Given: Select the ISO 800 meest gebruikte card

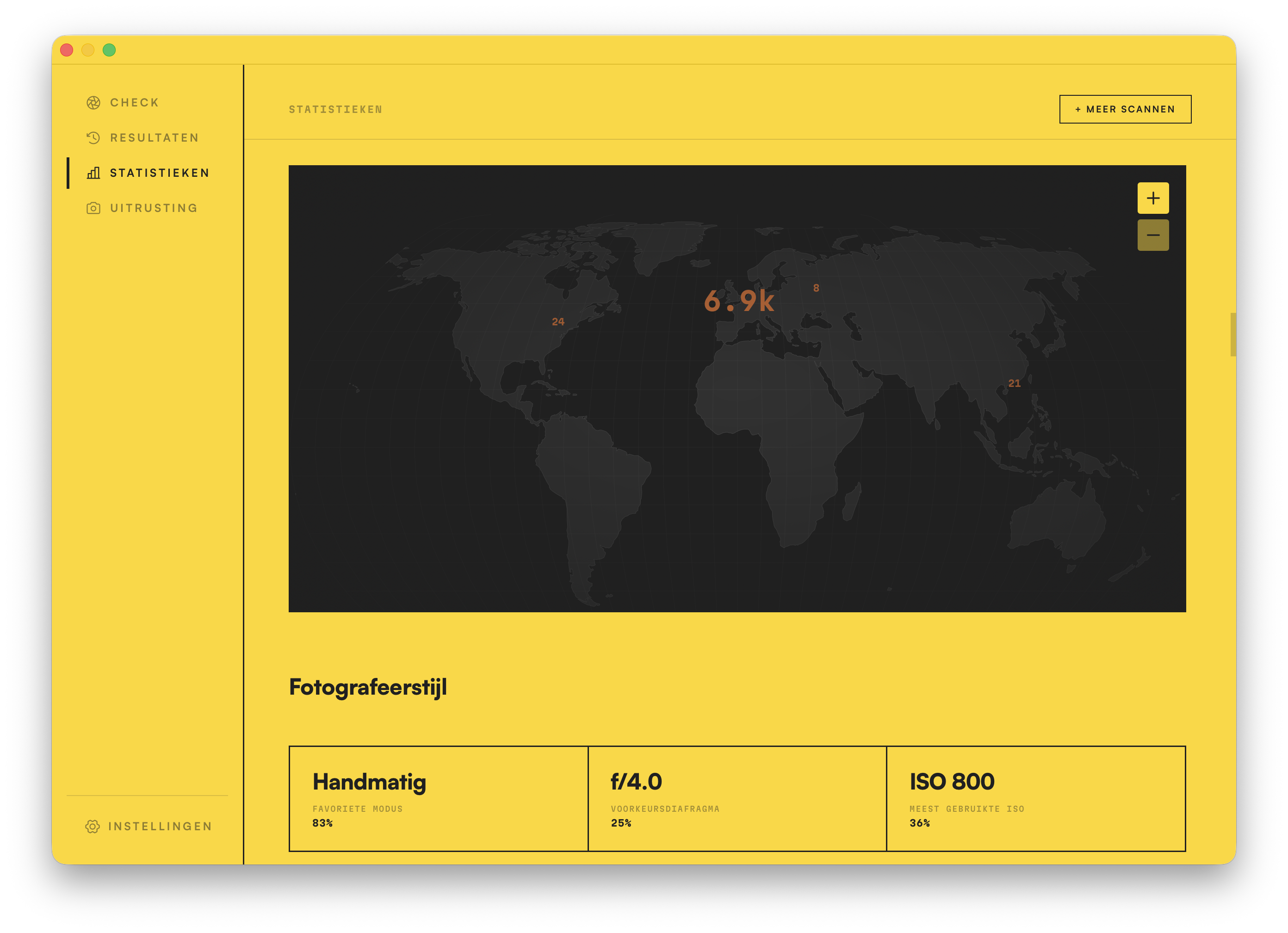Looking at the screenshot, I should click(1036, 799).
